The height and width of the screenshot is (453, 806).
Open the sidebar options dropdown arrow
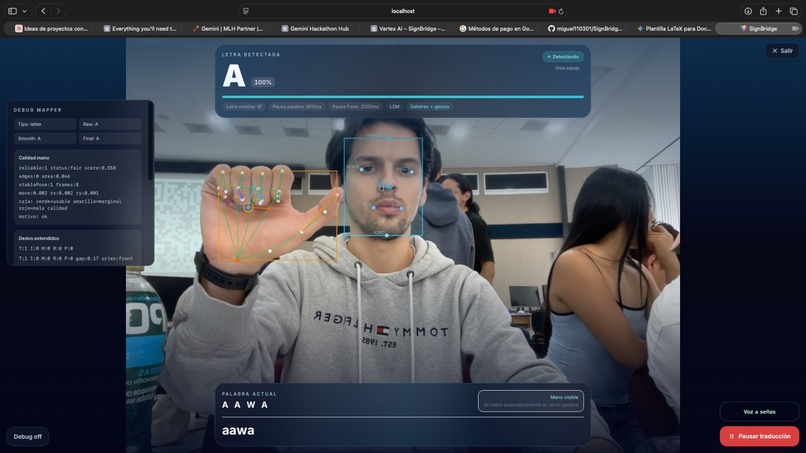(x=25, y=11)
